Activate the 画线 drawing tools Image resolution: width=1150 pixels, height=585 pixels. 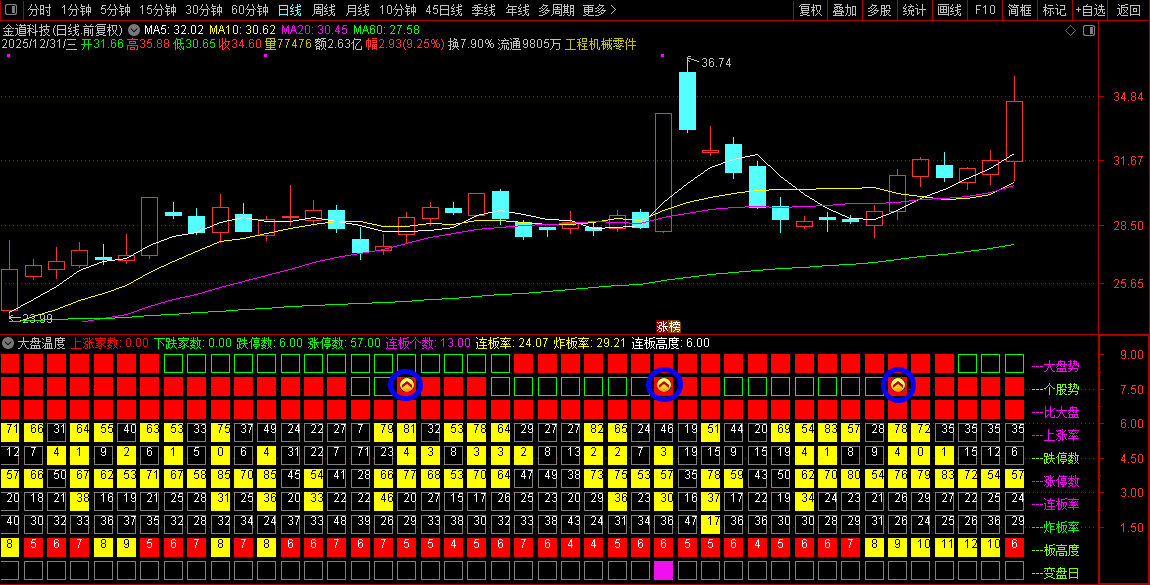click(949, 10)
